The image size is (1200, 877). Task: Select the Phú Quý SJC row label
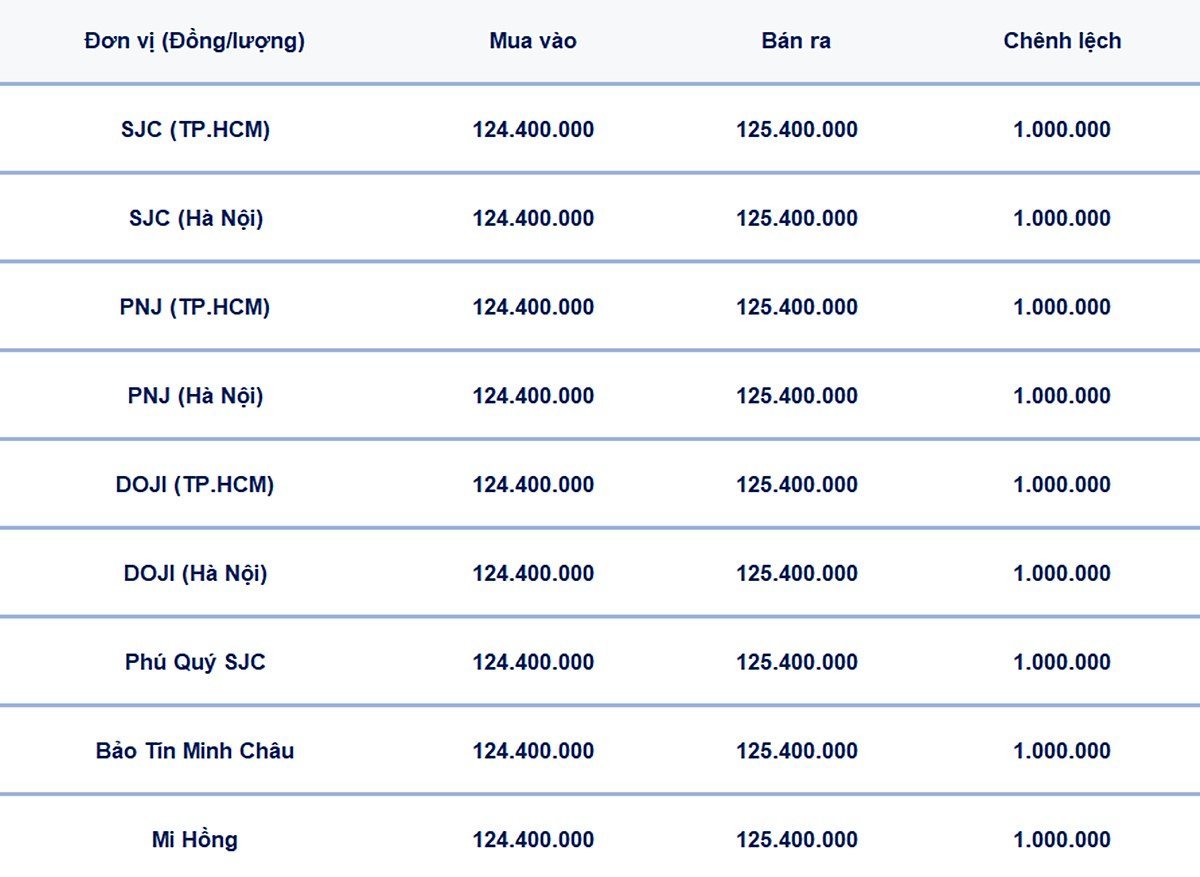tap(195, 662)
